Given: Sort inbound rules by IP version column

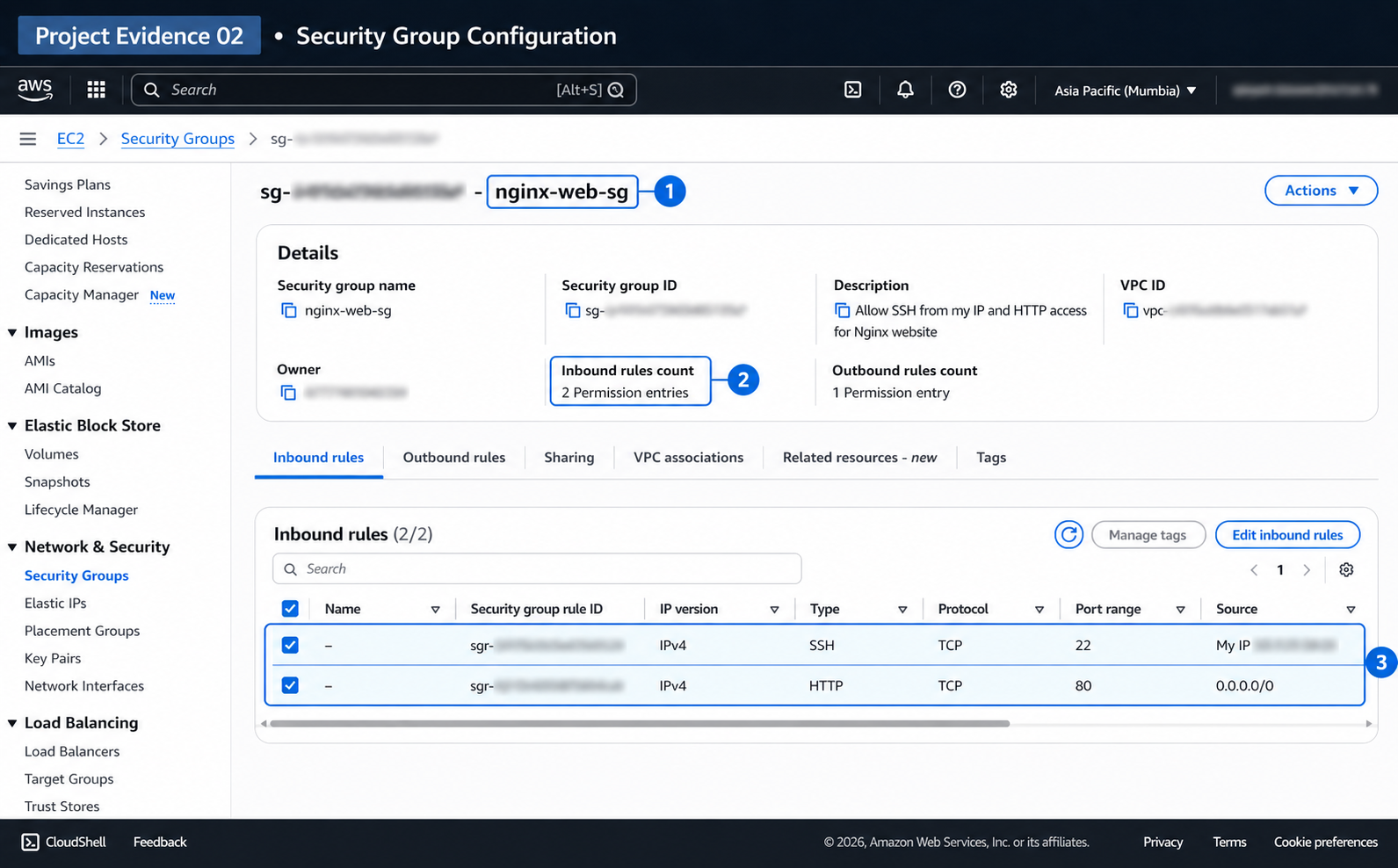Looking at the screenshot, I should pyautogui.click(x=774, y=610).
